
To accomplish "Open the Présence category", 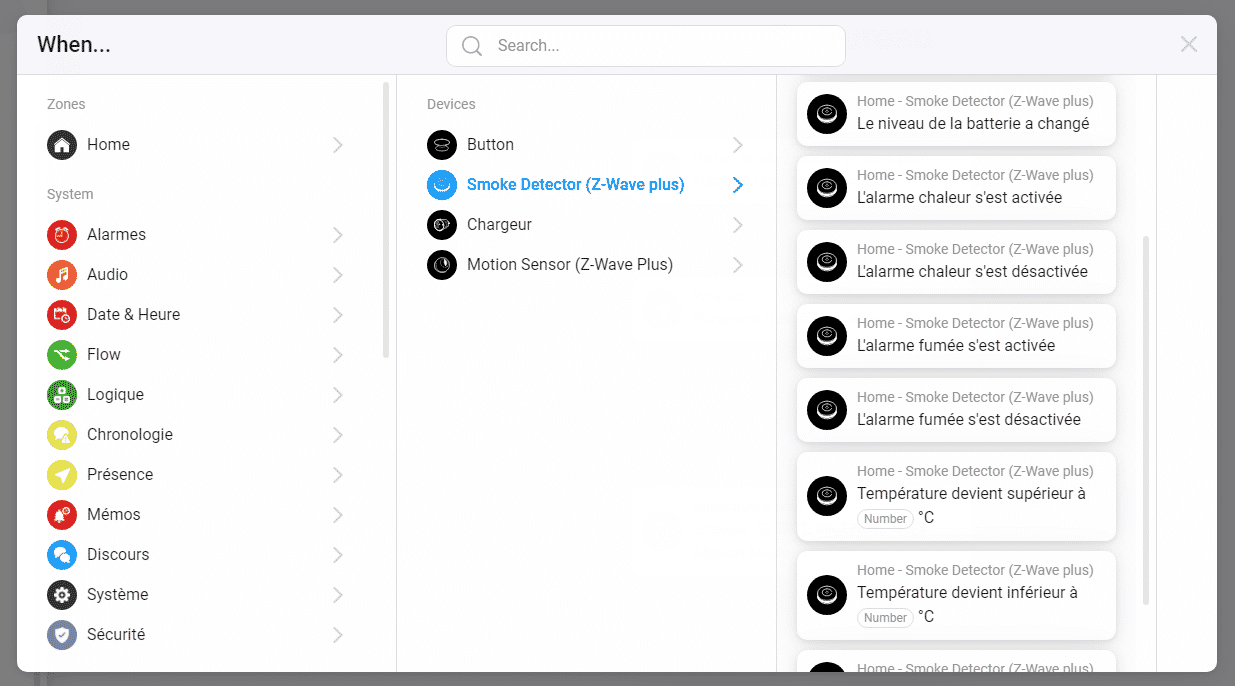I will 196,475.
